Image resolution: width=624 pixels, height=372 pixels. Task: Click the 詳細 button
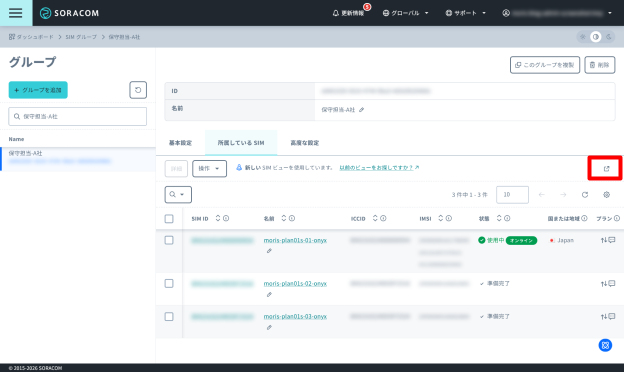coord(176,169)
